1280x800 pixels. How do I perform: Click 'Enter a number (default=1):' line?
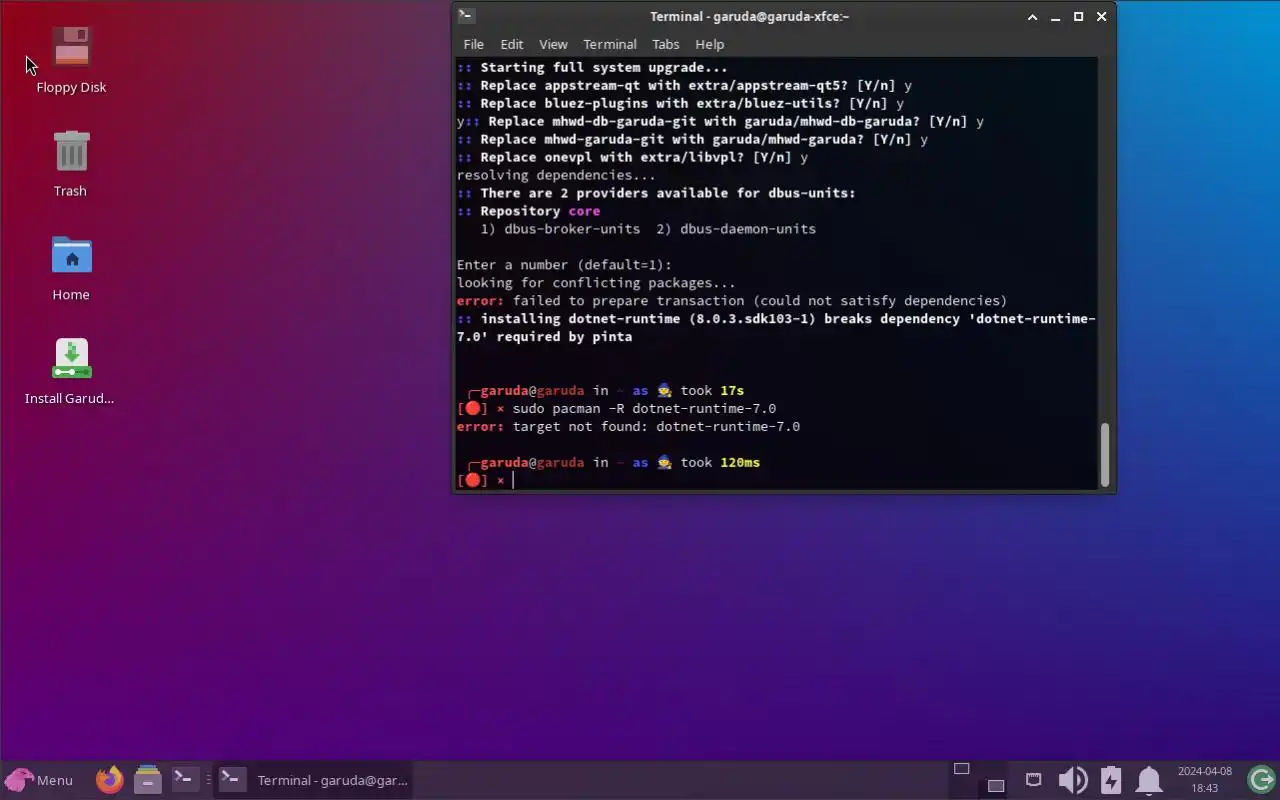[x=564, y=264]
